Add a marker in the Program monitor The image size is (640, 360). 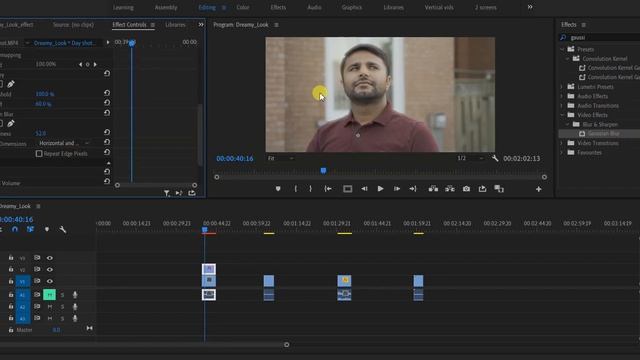click(278, 189)
